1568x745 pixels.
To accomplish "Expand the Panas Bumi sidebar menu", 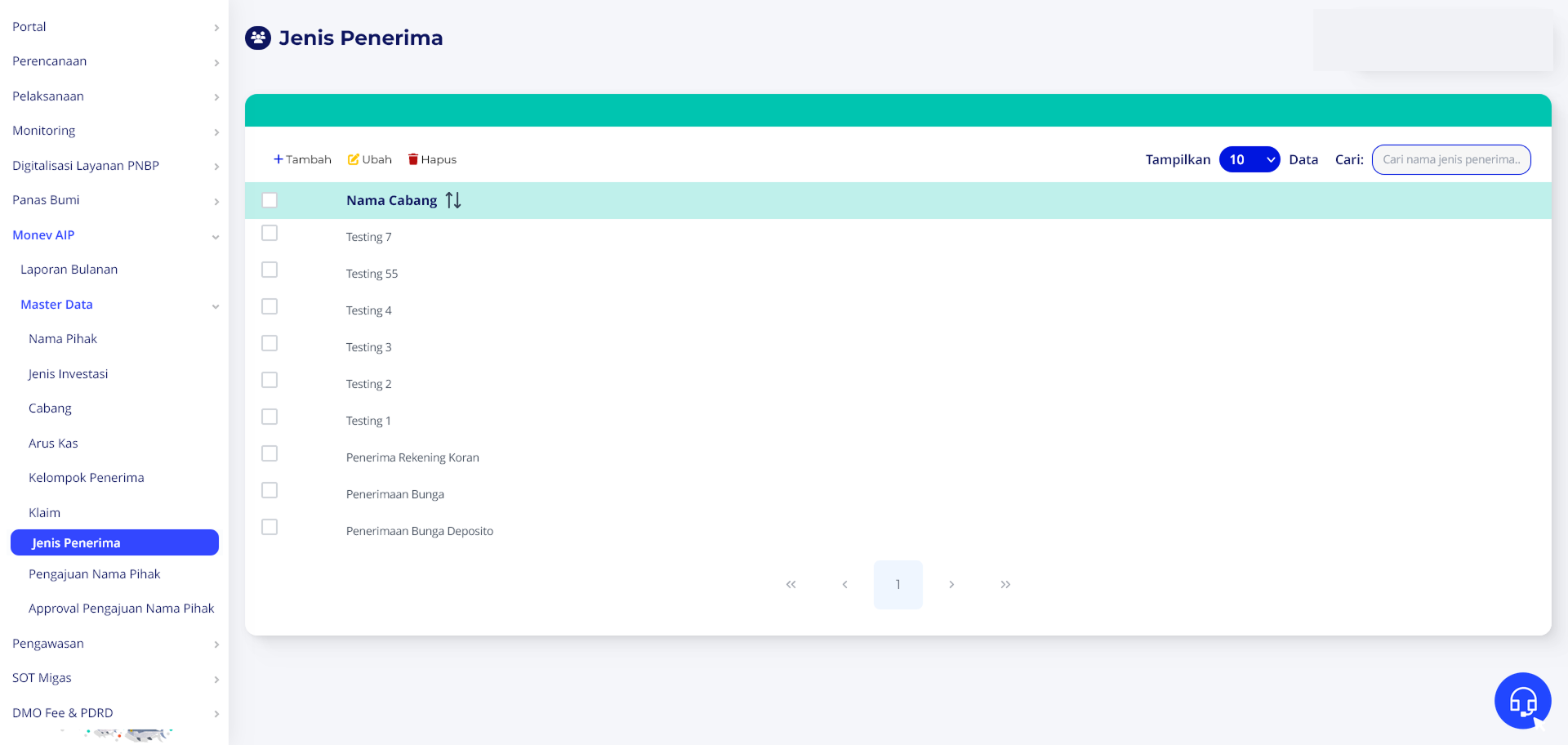I will 114,200.
